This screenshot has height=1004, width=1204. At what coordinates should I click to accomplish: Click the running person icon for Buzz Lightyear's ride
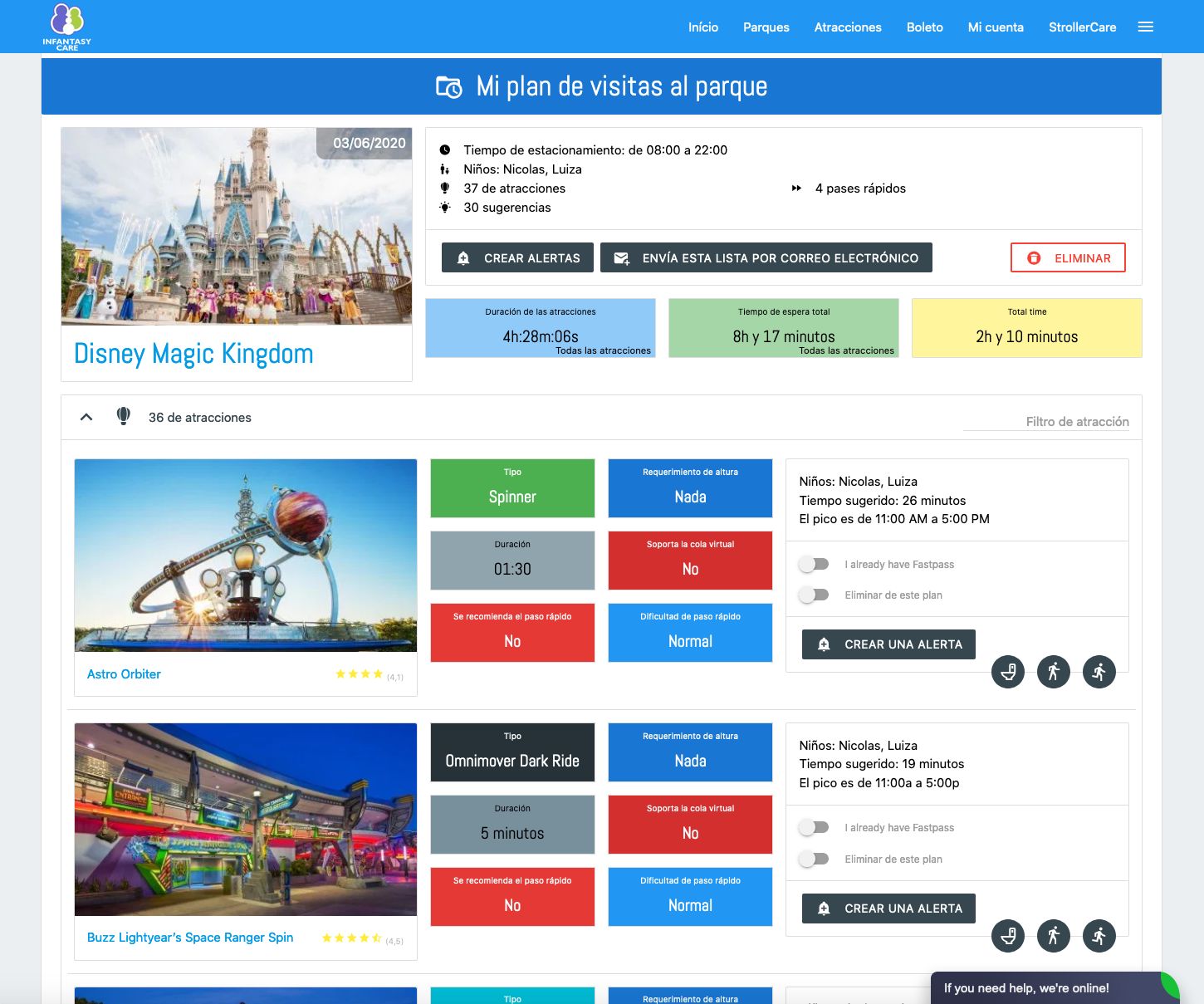coord(1099,936)
